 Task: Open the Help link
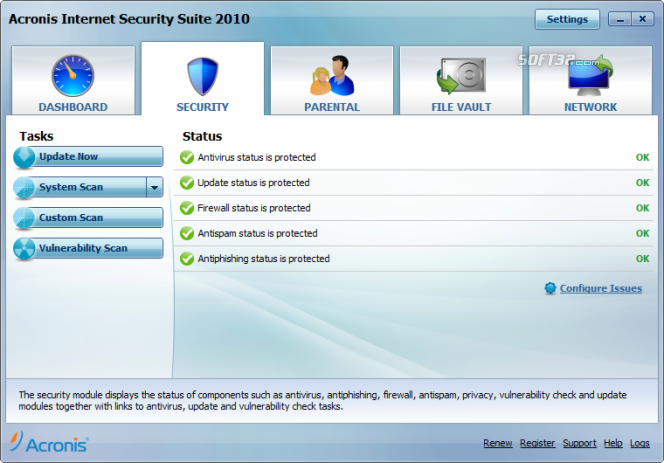coord(613,443)
